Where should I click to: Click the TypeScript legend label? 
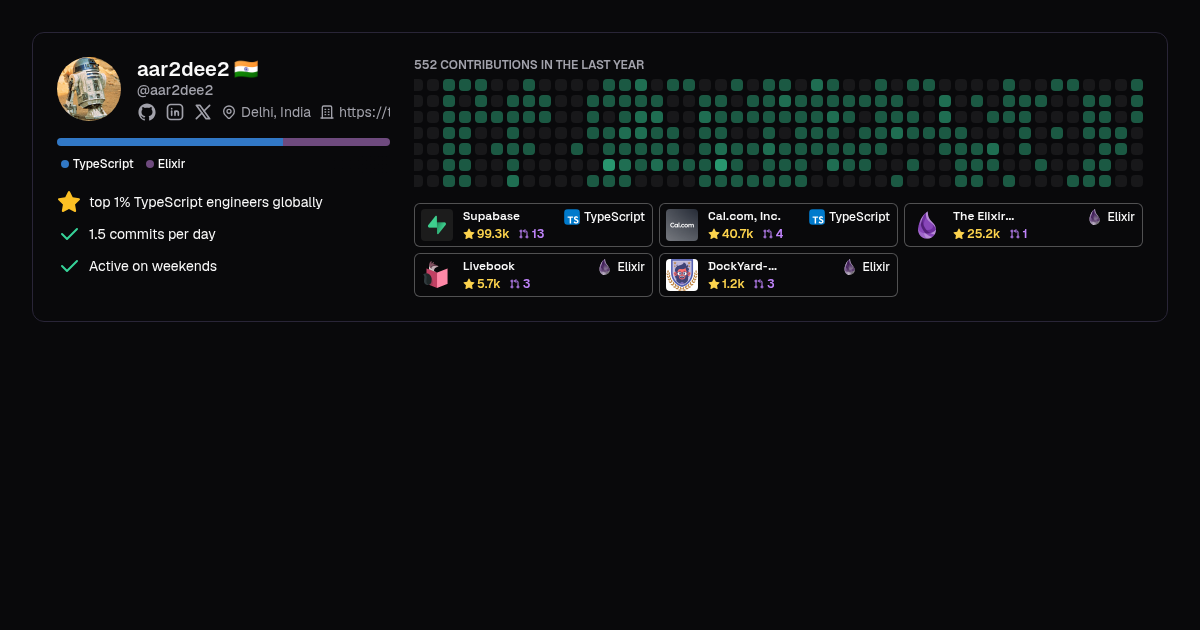click(x=103, y=164)
